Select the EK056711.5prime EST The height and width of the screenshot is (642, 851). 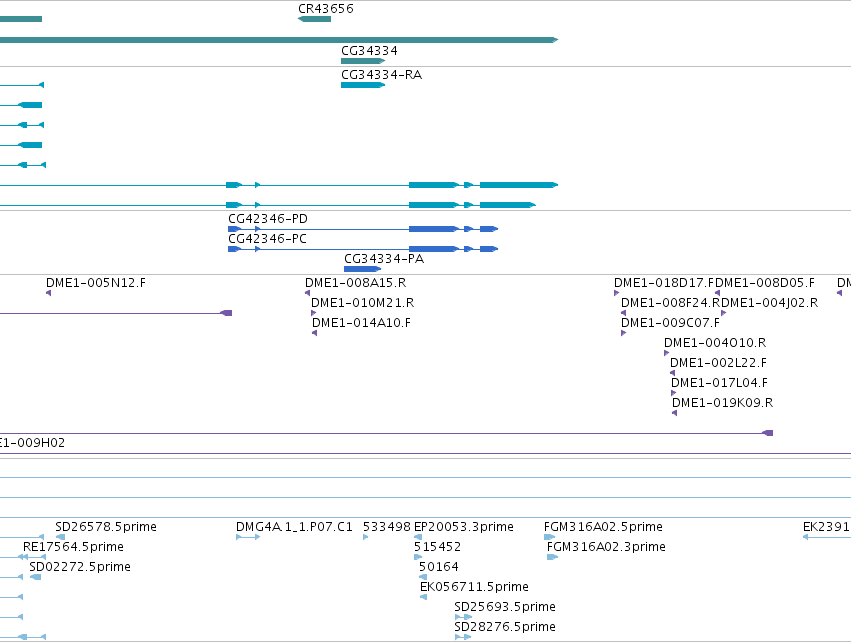pyautogui.click(x=423, y=597)
